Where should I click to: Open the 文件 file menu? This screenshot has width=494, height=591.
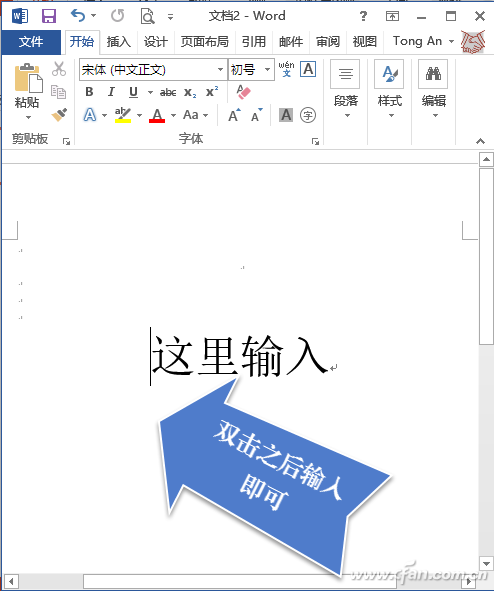click(31, 42)
